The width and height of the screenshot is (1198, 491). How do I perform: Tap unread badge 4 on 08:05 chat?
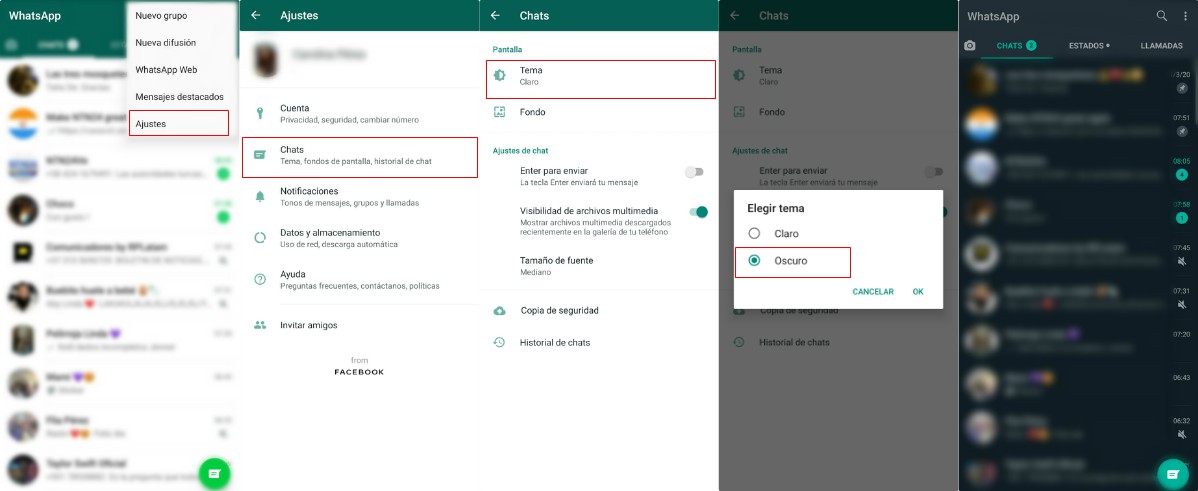point(1182,175)
